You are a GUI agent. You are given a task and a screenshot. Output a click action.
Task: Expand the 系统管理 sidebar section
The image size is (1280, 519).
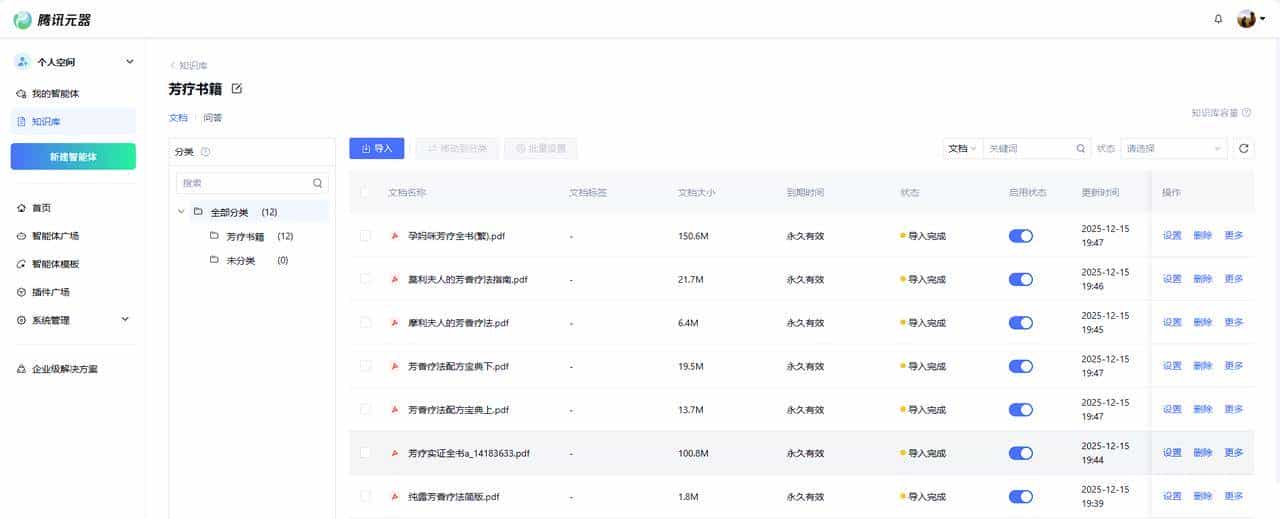click(74, 320)
